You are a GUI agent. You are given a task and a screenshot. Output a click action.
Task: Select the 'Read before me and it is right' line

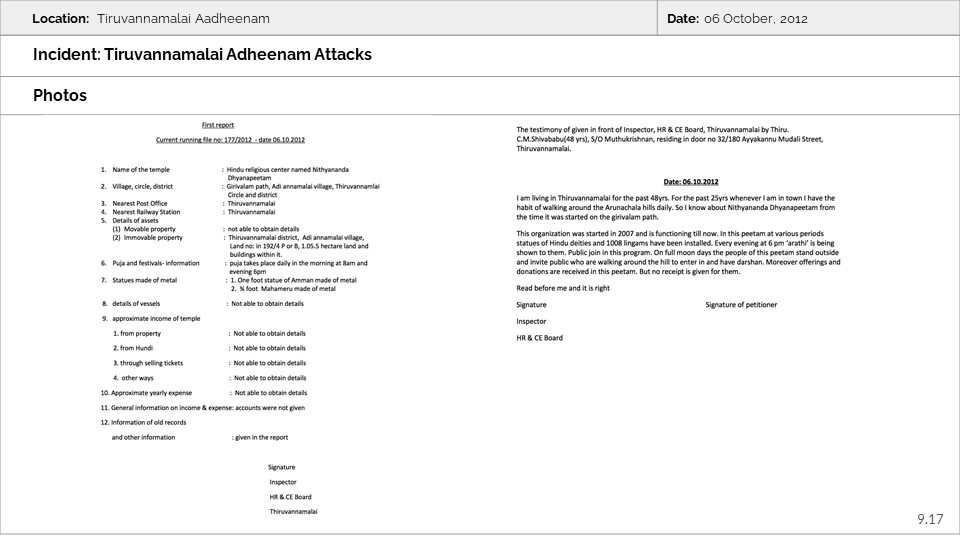(x=562, y=288)
